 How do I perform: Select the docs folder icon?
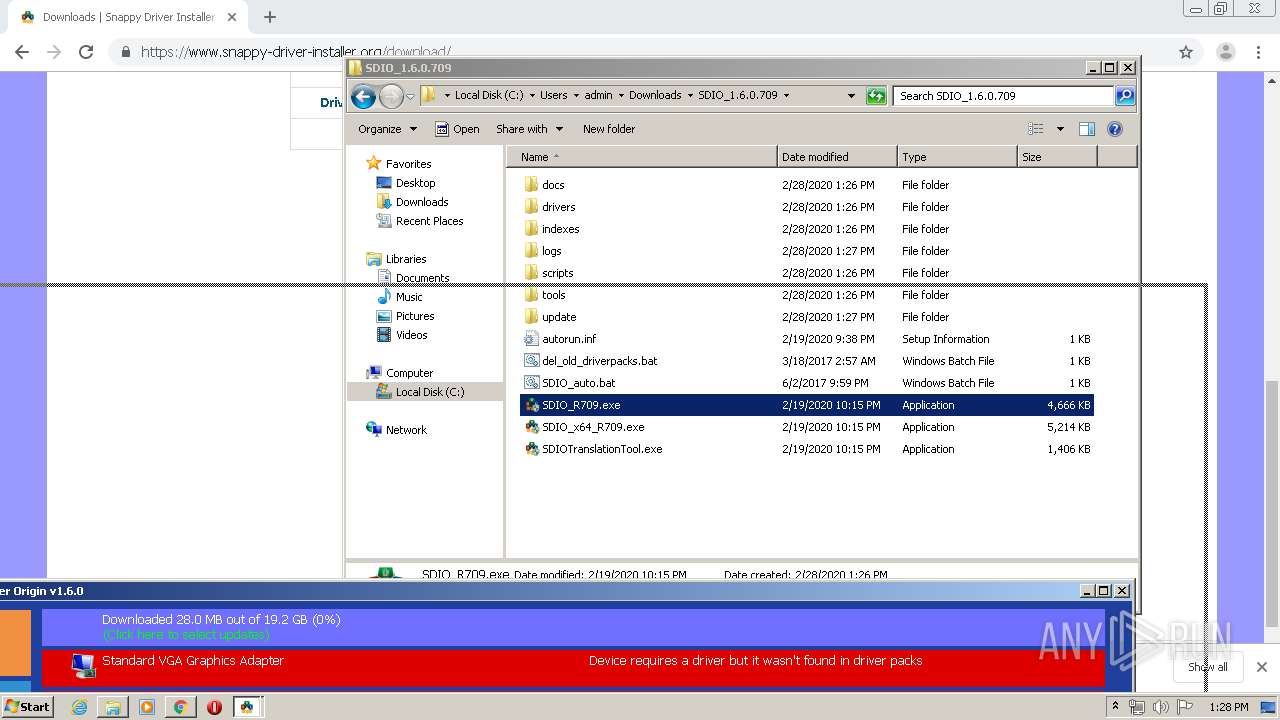pyautogui.click(x=531, y=185)
